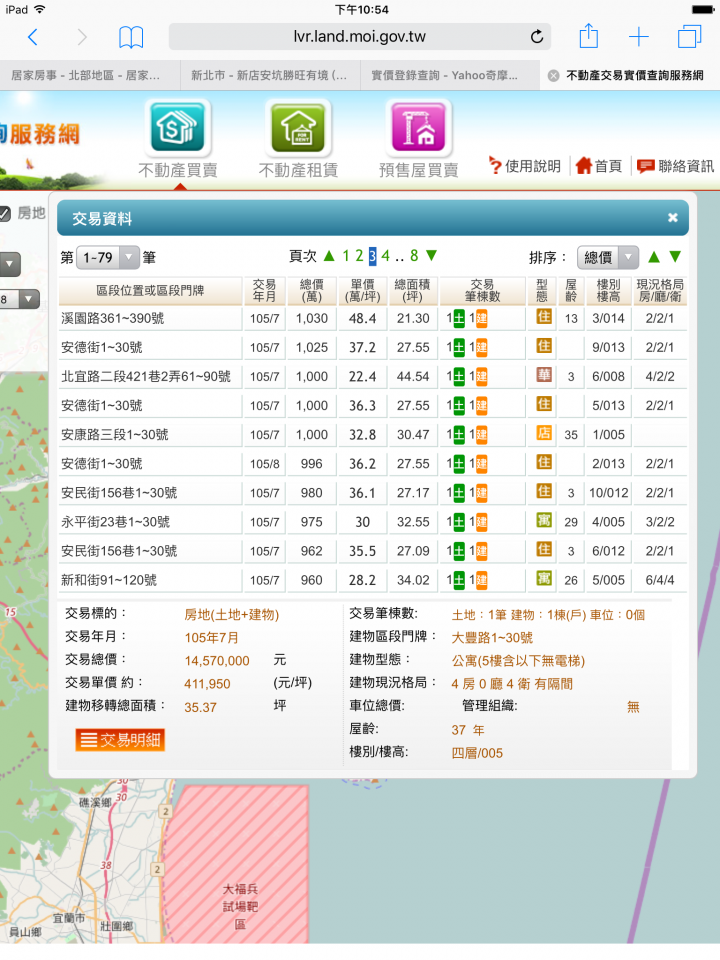Open 不動產租賃 section icon

(298, 129)
